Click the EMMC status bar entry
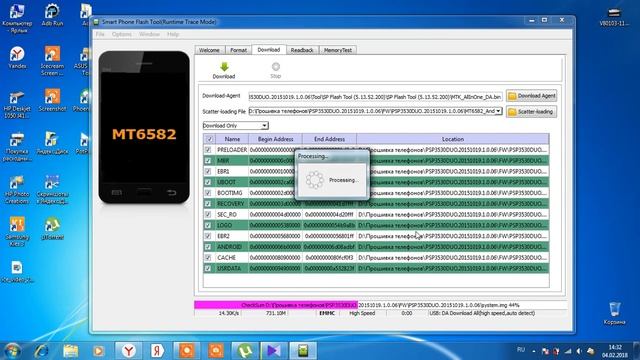This screenshot has height=360, width=640. click(x=327, y=313)
